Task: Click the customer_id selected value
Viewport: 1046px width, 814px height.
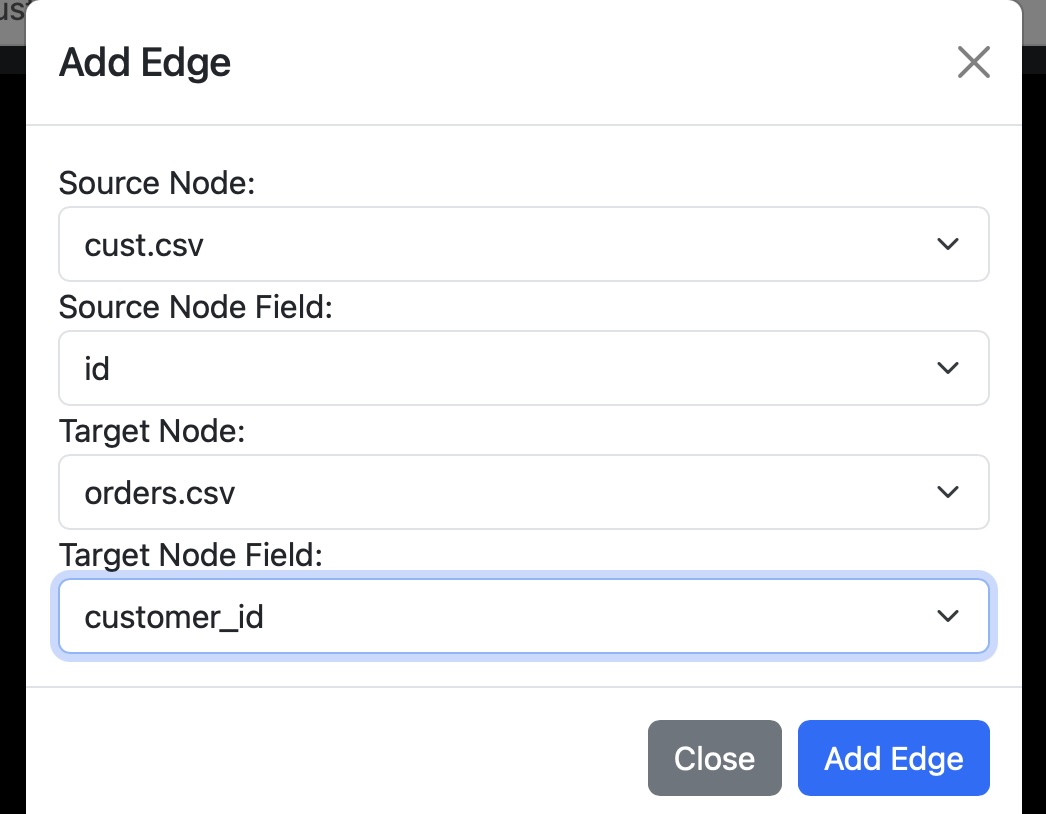Action: coord(174,617)
